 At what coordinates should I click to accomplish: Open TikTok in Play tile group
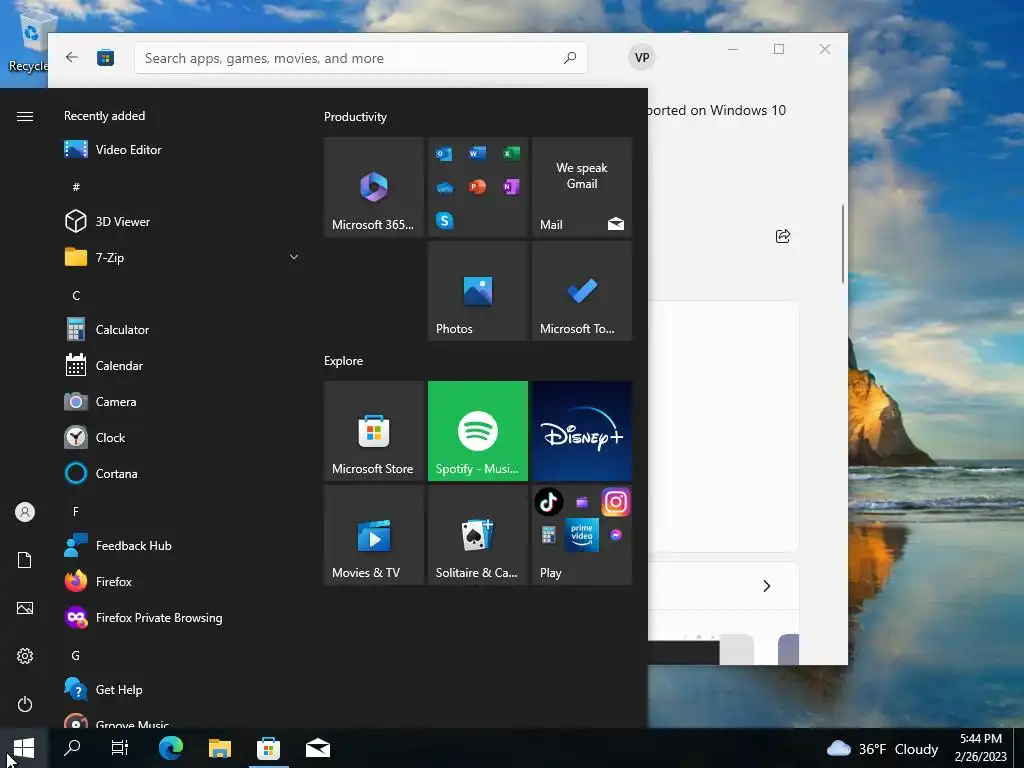(549, 502)
